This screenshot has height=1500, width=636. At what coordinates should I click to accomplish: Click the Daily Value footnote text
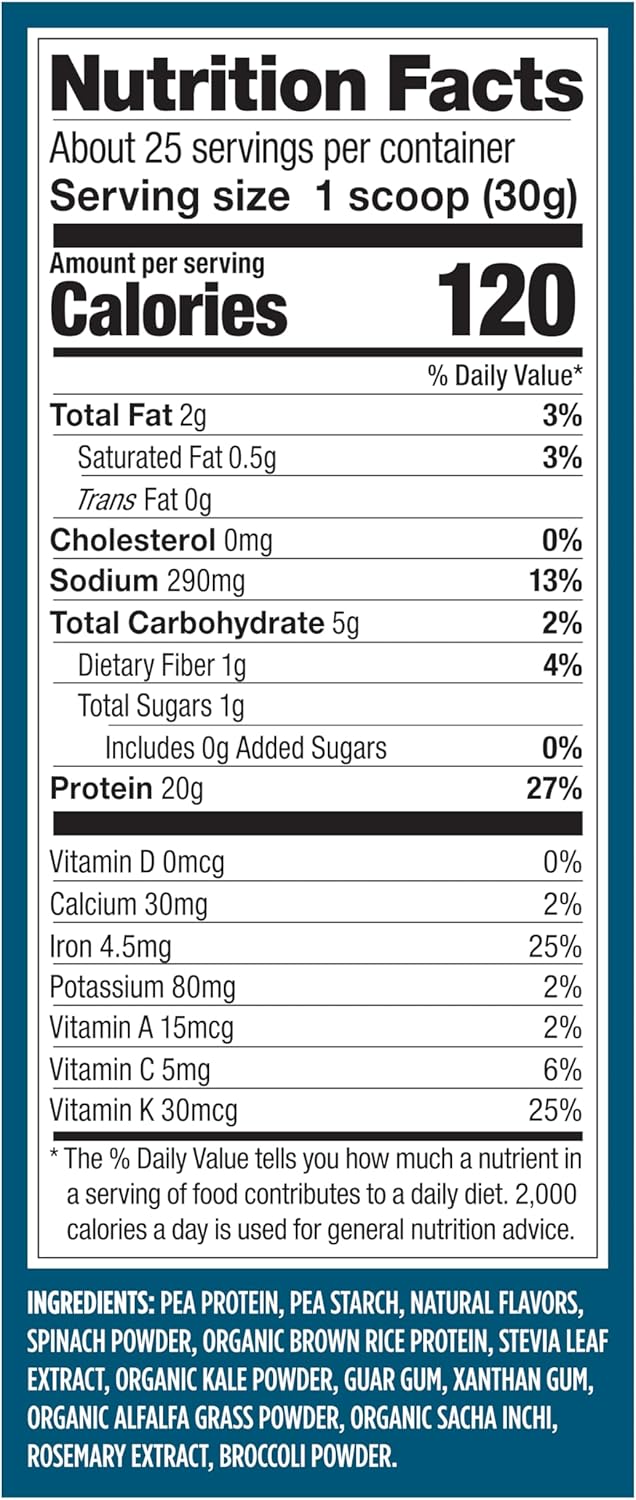tap(316, 1194)
